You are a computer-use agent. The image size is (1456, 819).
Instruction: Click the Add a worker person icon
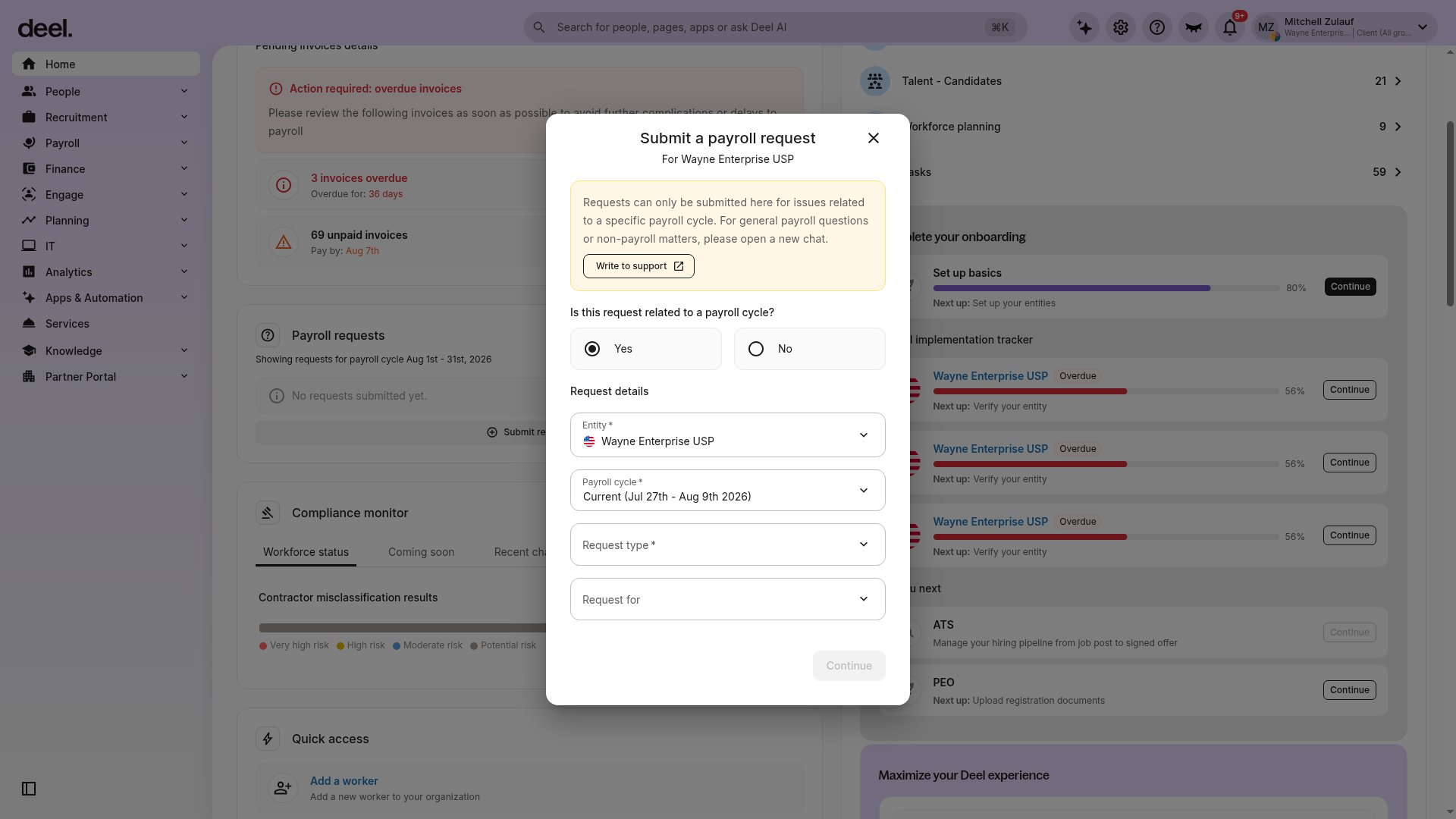283,788
